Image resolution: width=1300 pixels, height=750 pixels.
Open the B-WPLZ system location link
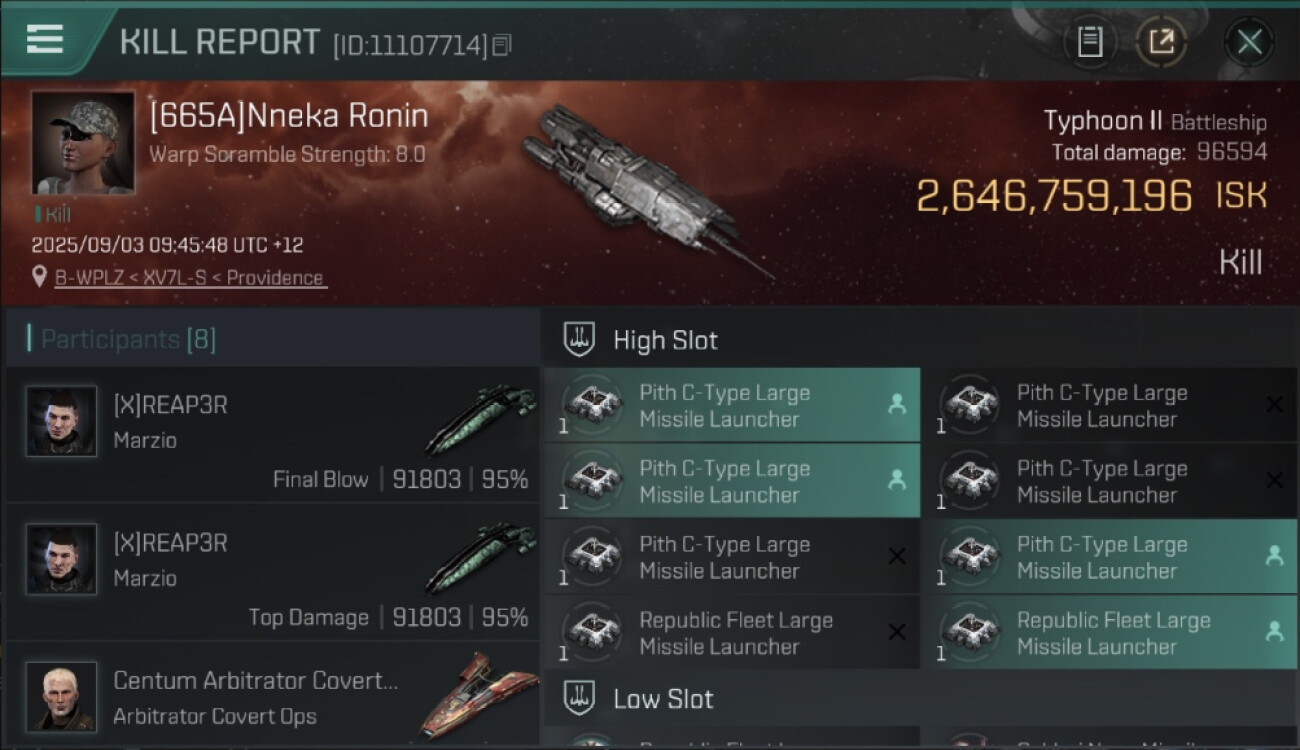click(x=190, y=278)
